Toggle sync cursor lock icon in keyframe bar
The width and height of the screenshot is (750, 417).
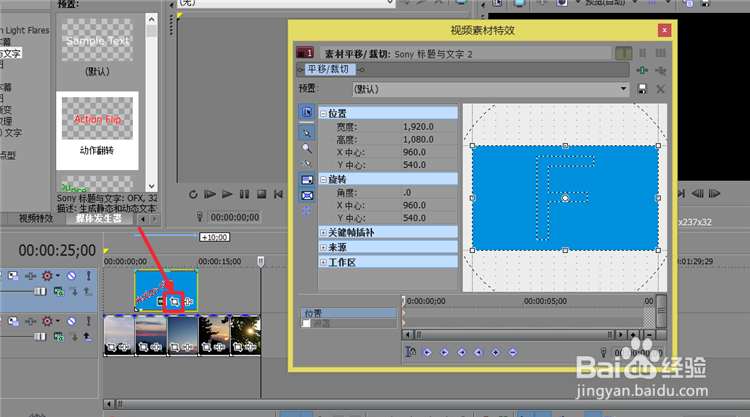410,352
